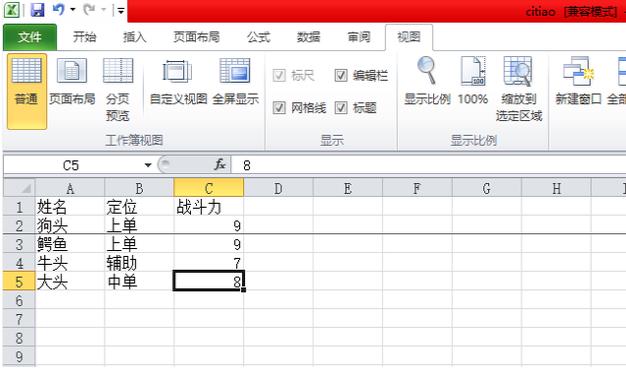The width and height of the screenshot is (626, 368).
Task: Select column C header
Action: pos(209,188)
